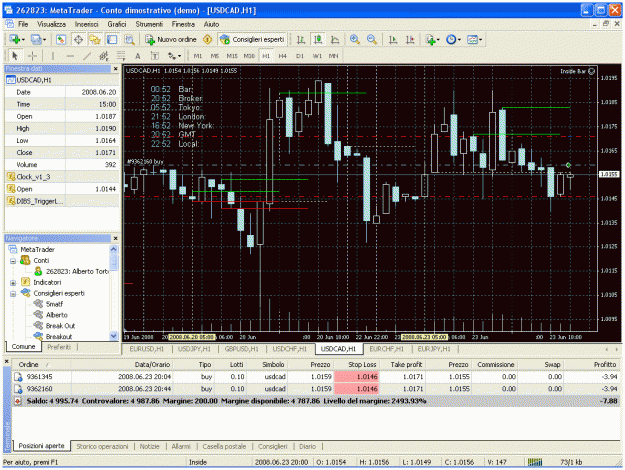This screenshot has width=625, height=470.
Task: Open the Visualizza menu
Action: coord(51,24)
